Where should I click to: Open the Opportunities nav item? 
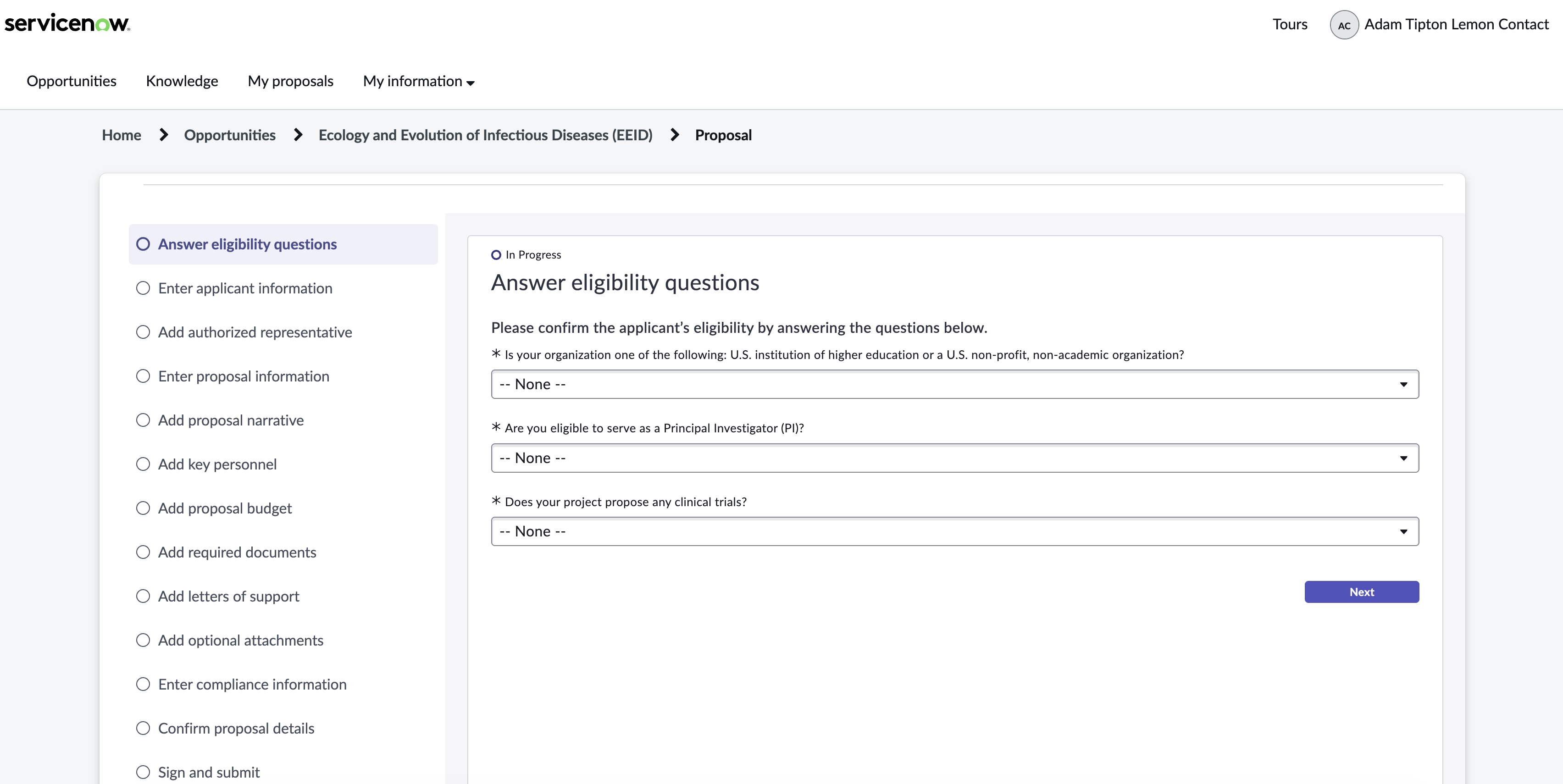click(x=71, y=81)
